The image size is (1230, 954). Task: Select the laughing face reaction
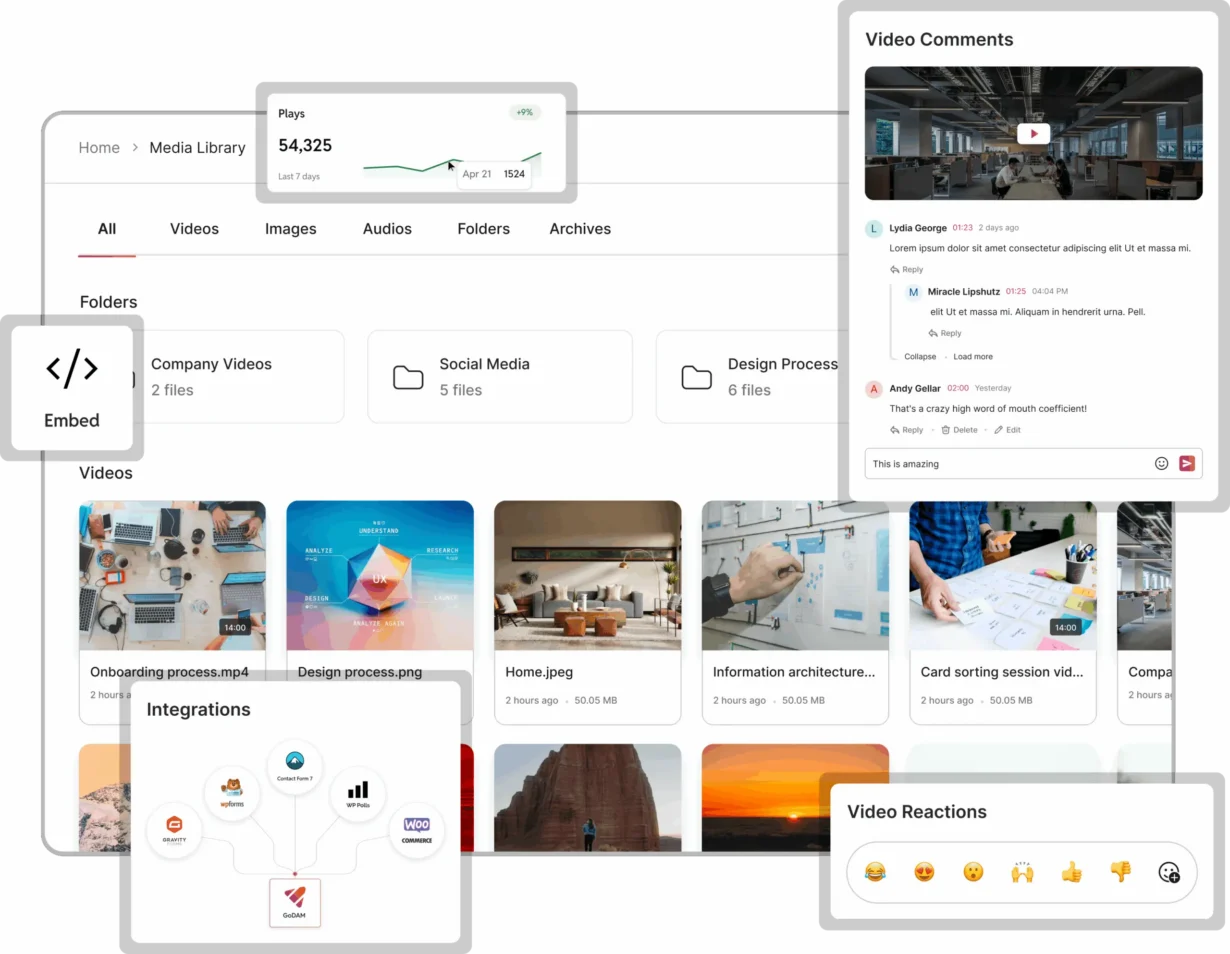(x=875, y=872)
